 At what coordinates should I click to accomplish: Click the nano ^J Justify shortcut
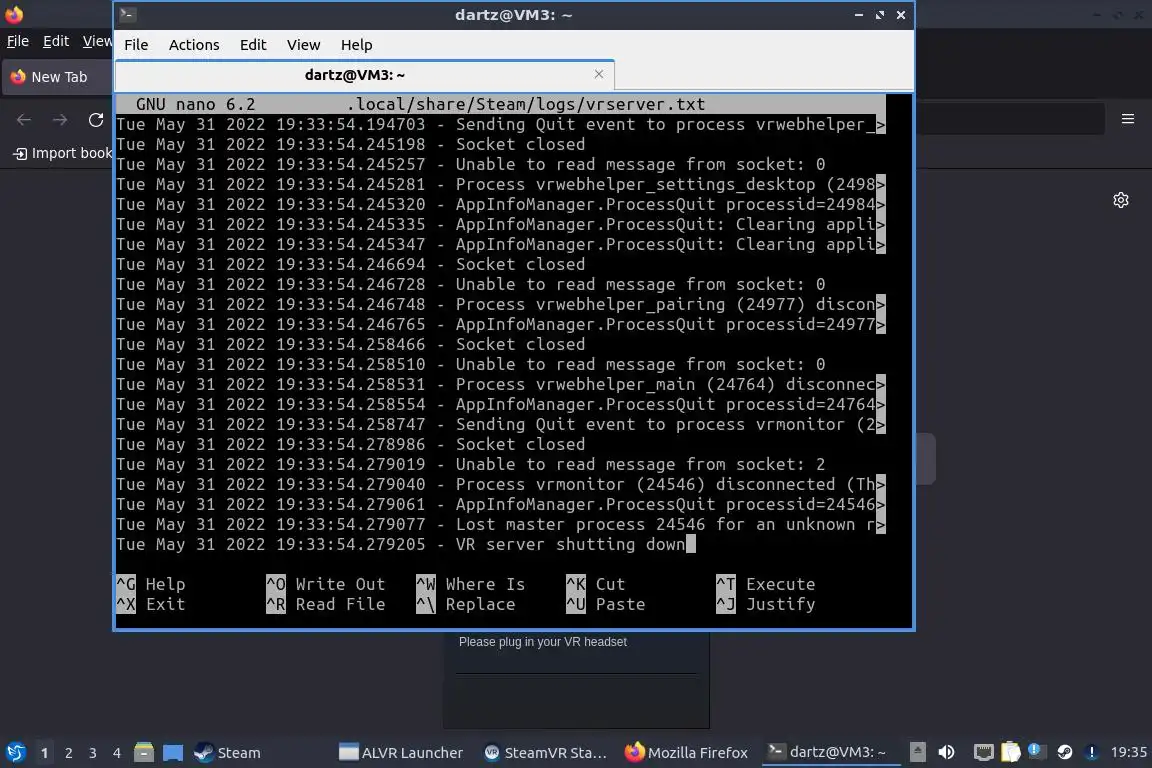[766, 604]
